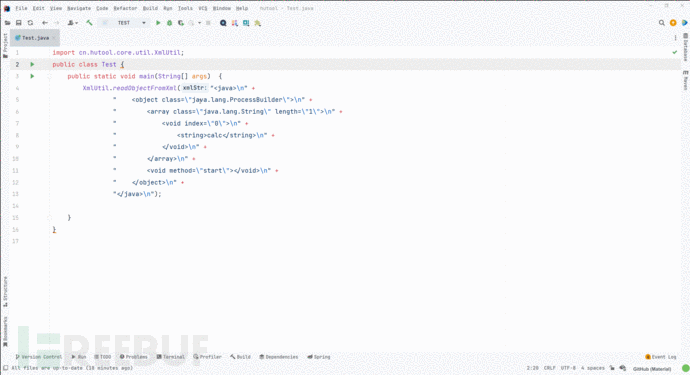Viewport: 690px width, 375px height.
Task: Toggle the Bookmarks tool window
Action: [5, 331]
